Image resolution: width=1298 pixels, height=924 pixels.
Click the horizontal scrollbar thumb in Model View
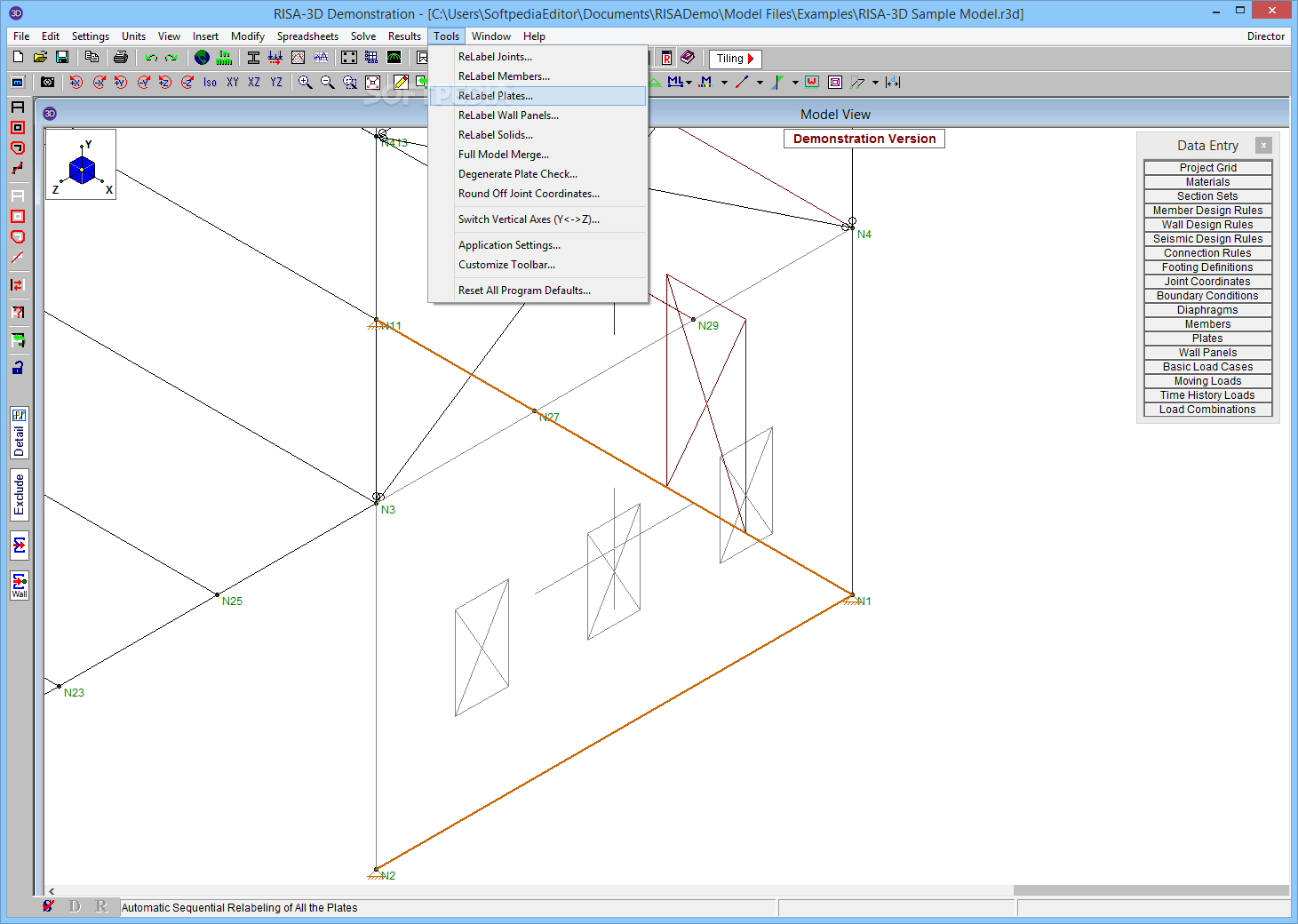tap(1151, 890)
